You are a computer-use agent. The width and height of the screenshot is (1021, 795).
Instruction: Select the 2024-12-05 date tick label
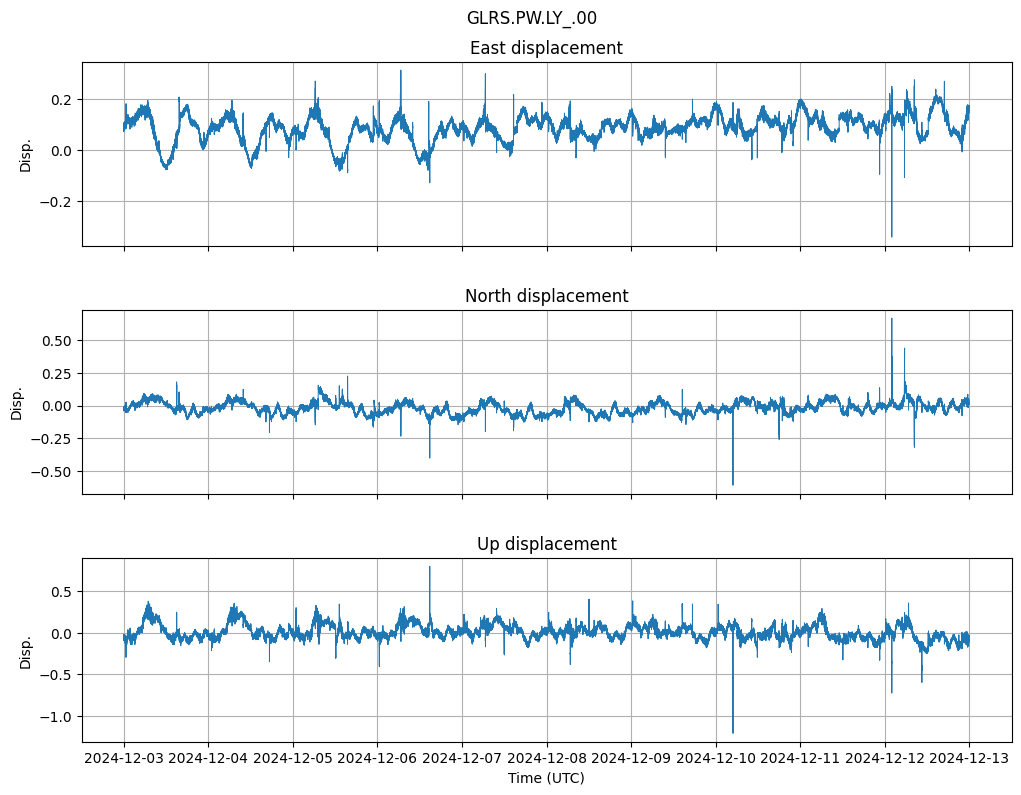[x=293, y=759]
